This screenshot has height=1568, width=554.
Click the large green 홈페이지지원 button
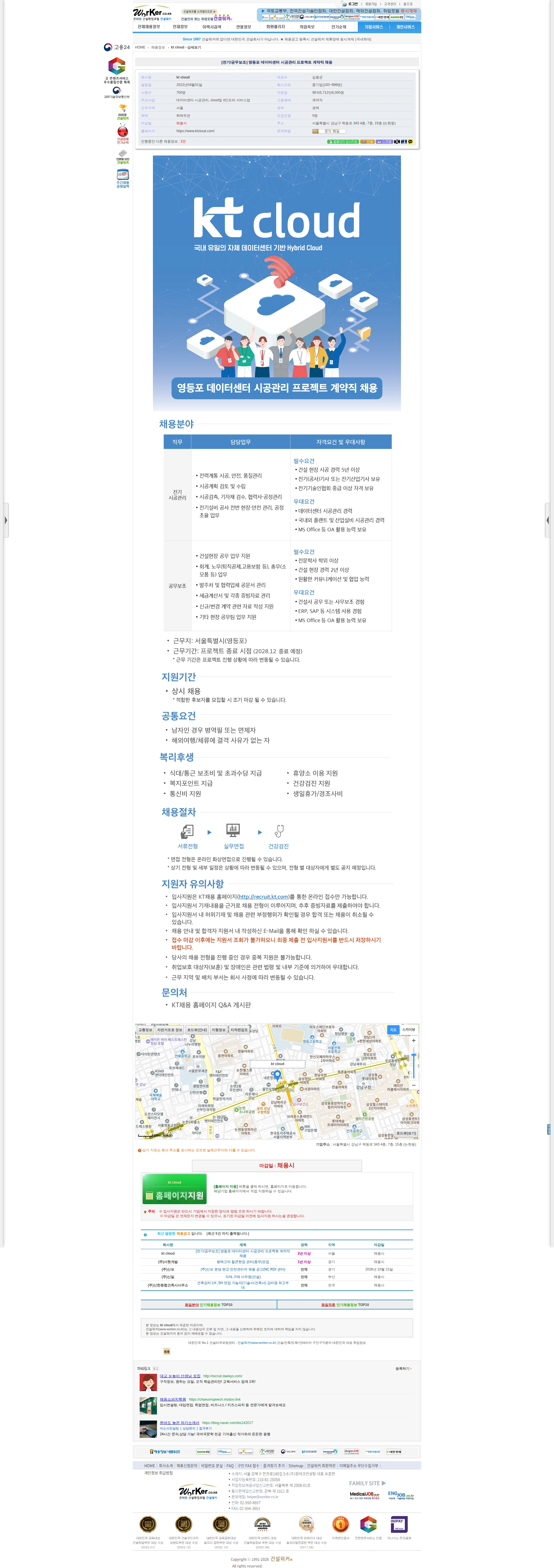pos(175,1189)
